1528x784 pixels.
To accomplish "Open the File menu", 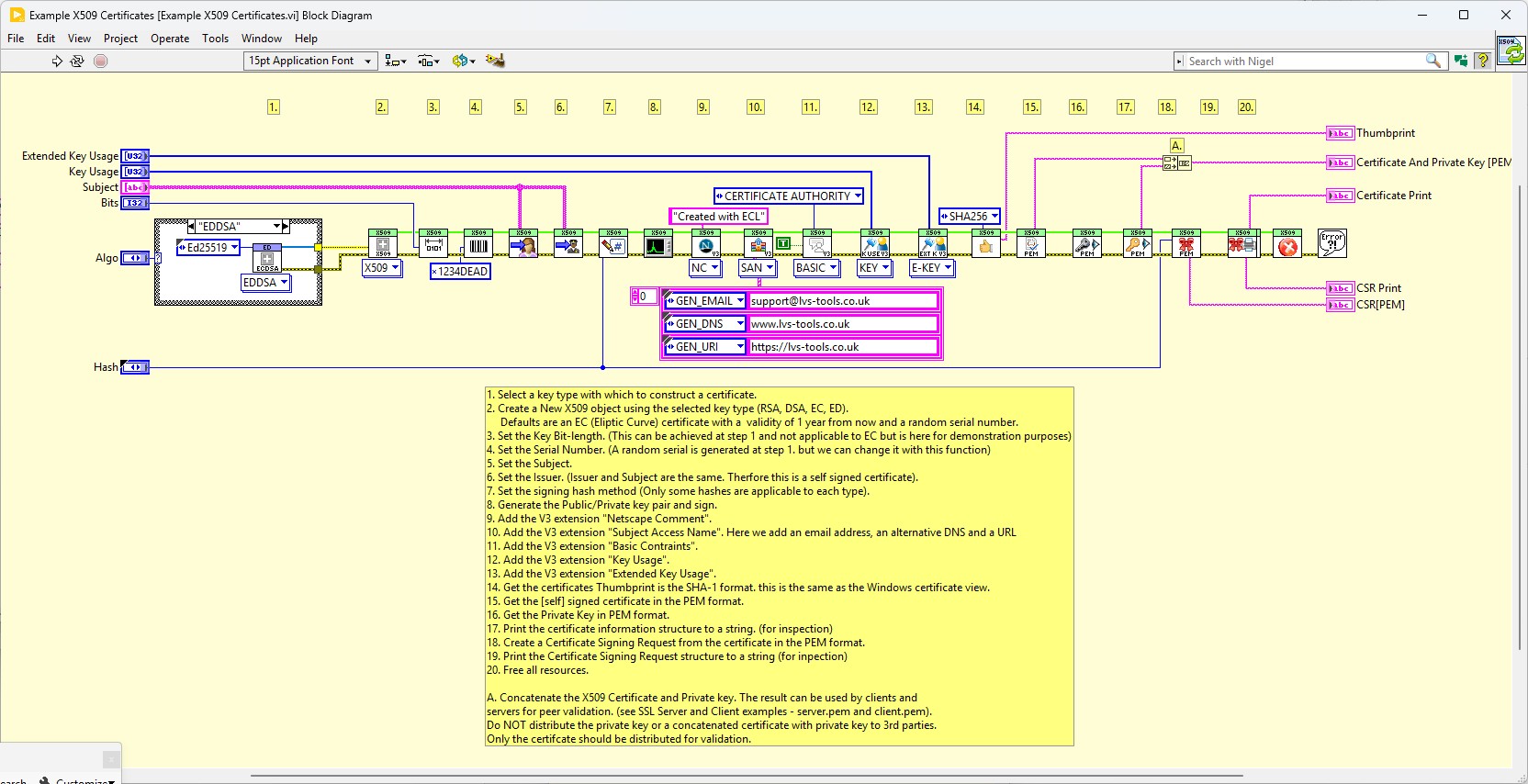I will 16,39.
